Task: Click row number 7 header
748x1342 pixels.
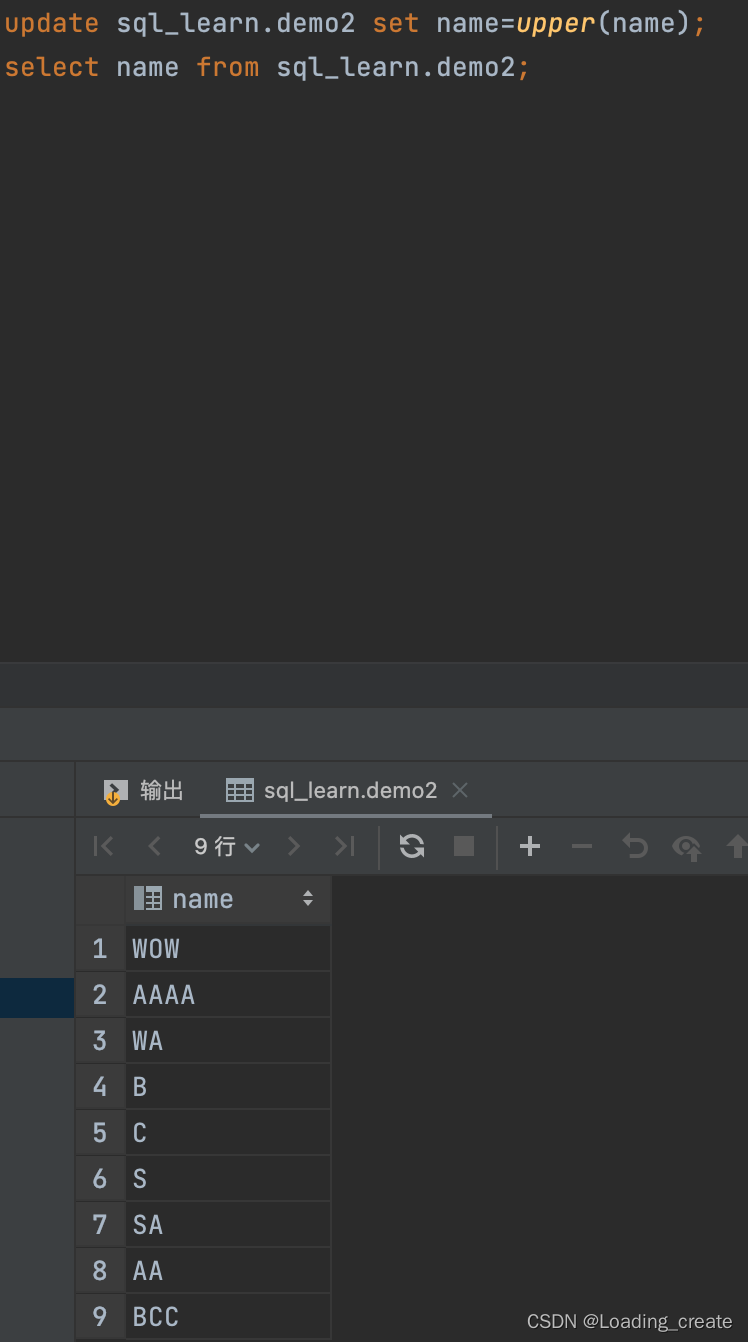Action: pyautogui.click(x=100, y=1224)
